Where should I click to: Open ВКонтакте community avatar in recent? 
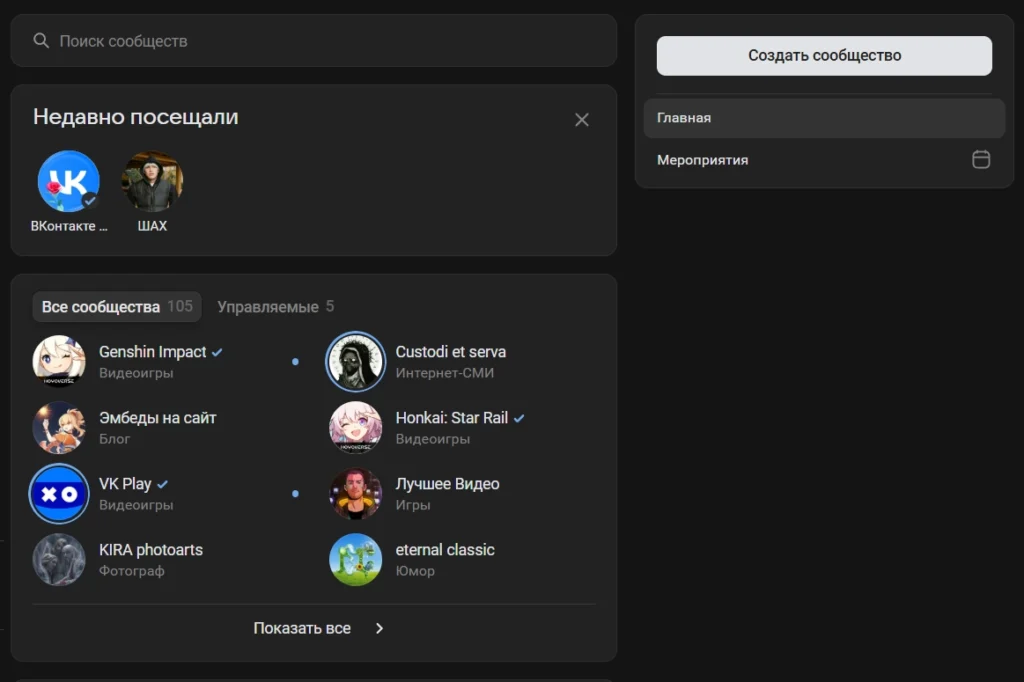point(68,182)
